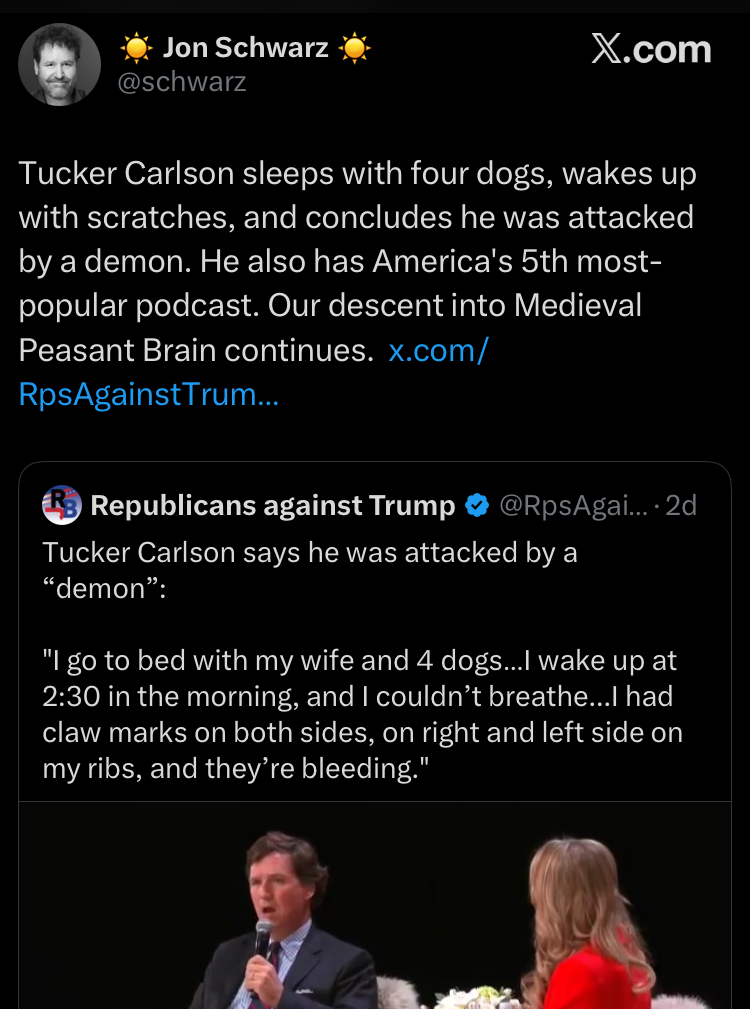This screenshot has height=1009, width=750.
Task: Tap the Republicans against Trump account name
Action: (x=272, y=506)
